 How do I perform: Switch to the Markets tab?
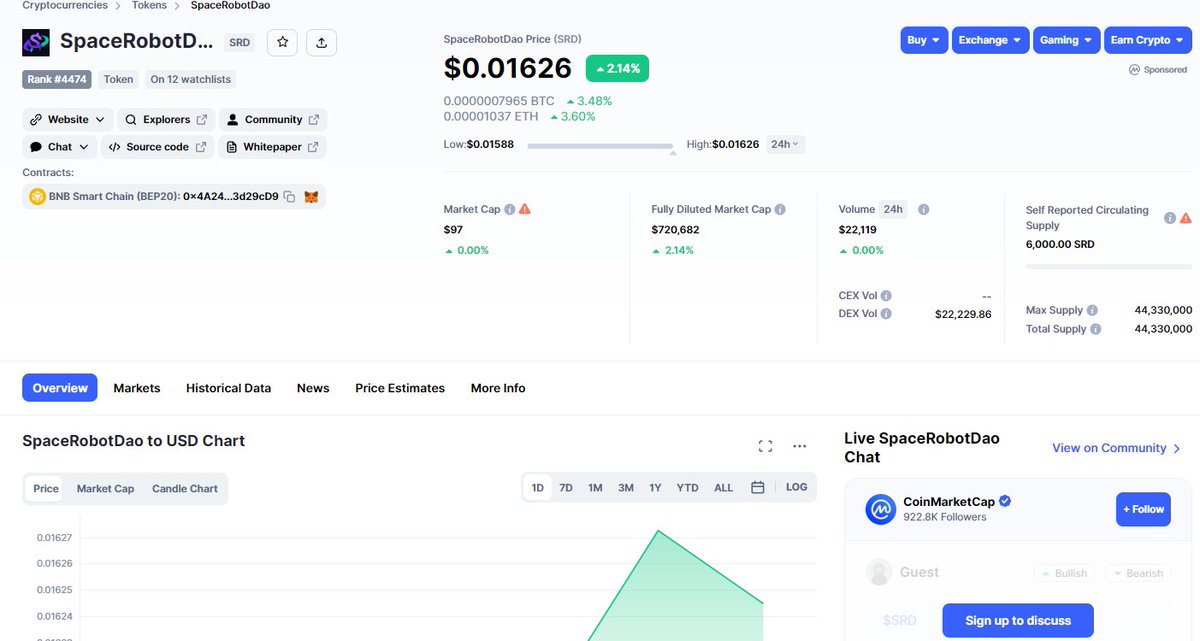[137, 388]
